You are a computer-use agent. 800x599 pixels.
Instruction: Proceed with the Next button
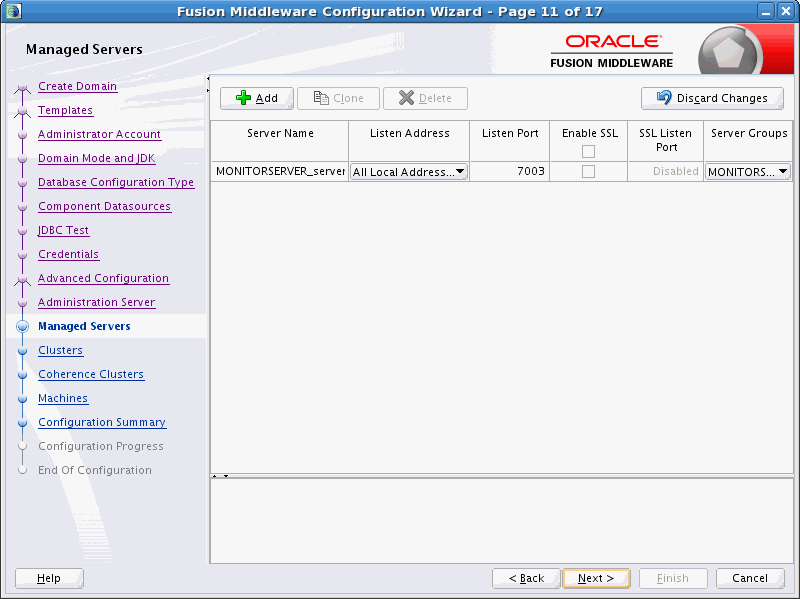tap(596, 578)
